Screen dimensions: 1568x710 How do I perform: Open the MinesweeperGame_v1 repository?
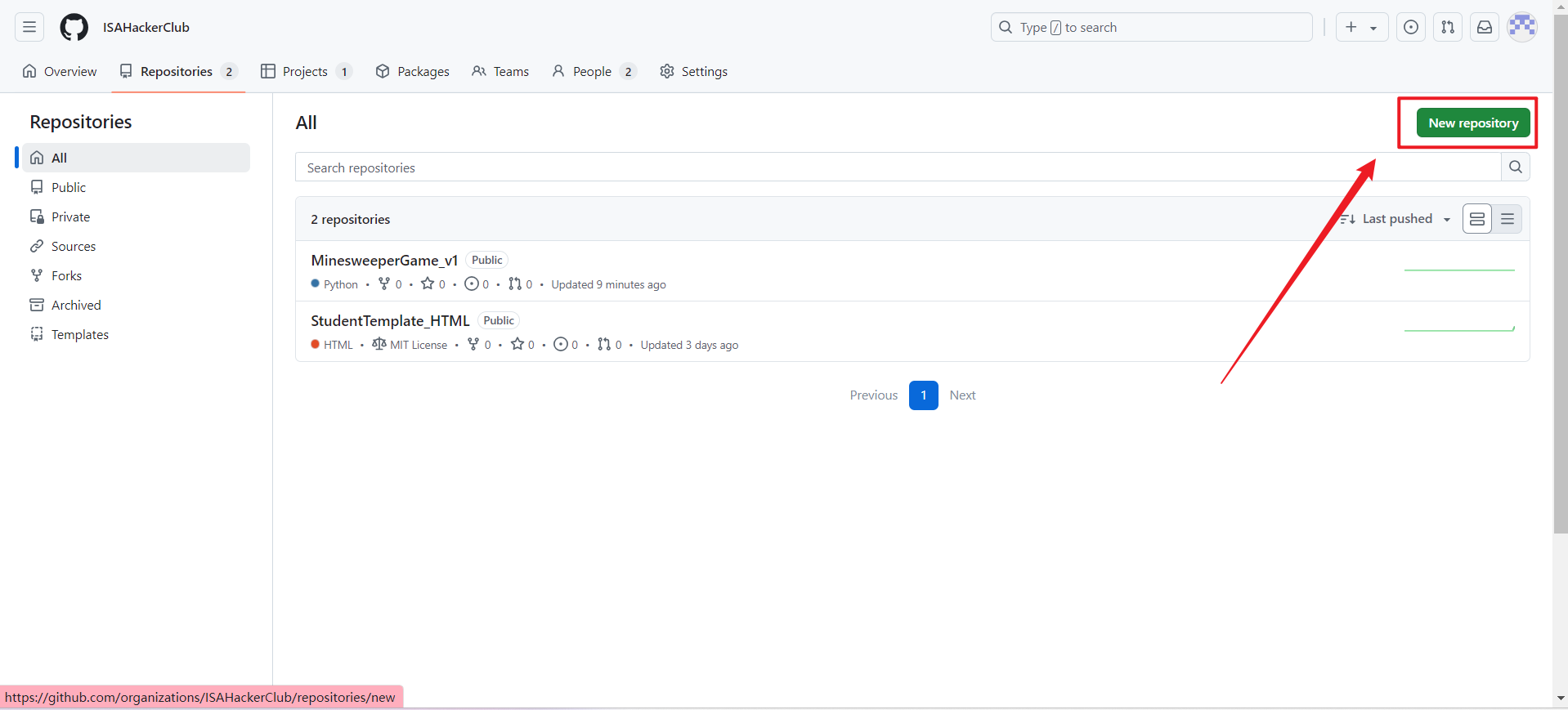384,260
